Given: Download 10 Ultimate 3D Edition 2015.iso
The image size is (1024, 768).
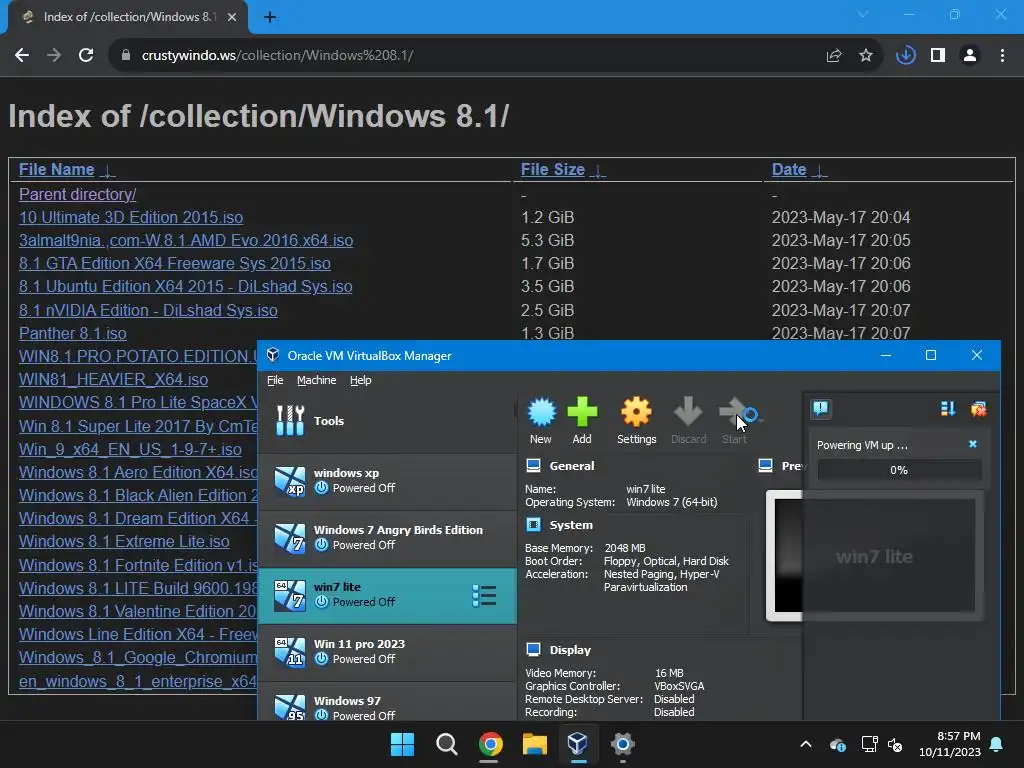Looking at the screenshot, I should (x=131, y=217).
